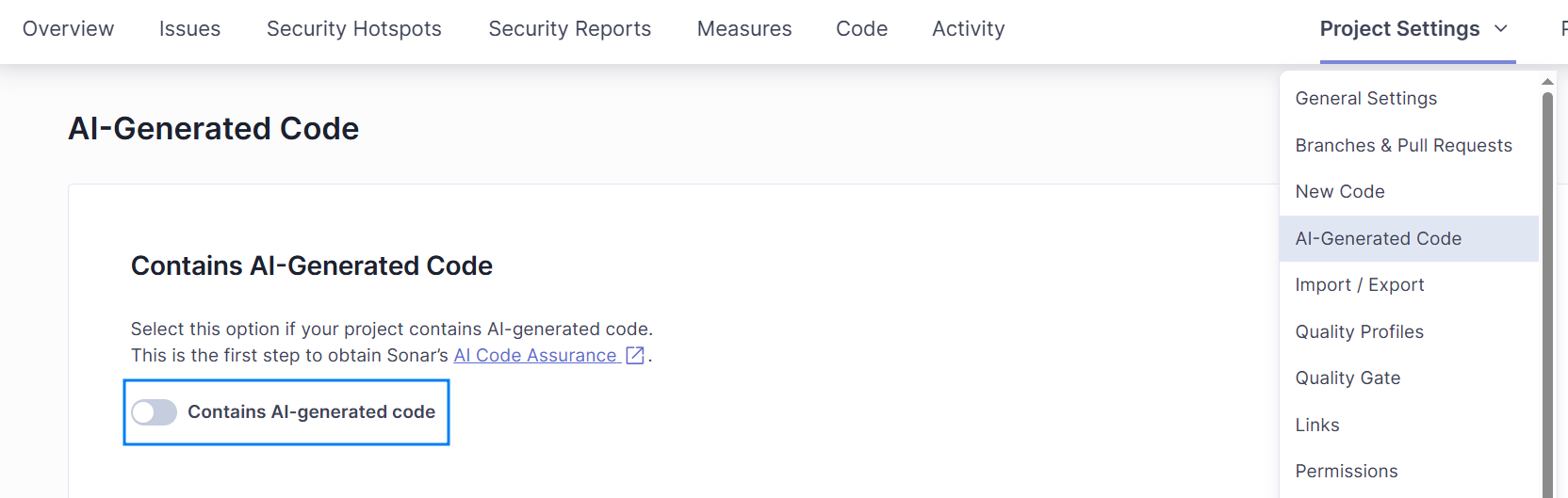Toggle the Contains AI-generated code switch
The width and height of the screenshot is (1568, 498).
coord(155,412)
